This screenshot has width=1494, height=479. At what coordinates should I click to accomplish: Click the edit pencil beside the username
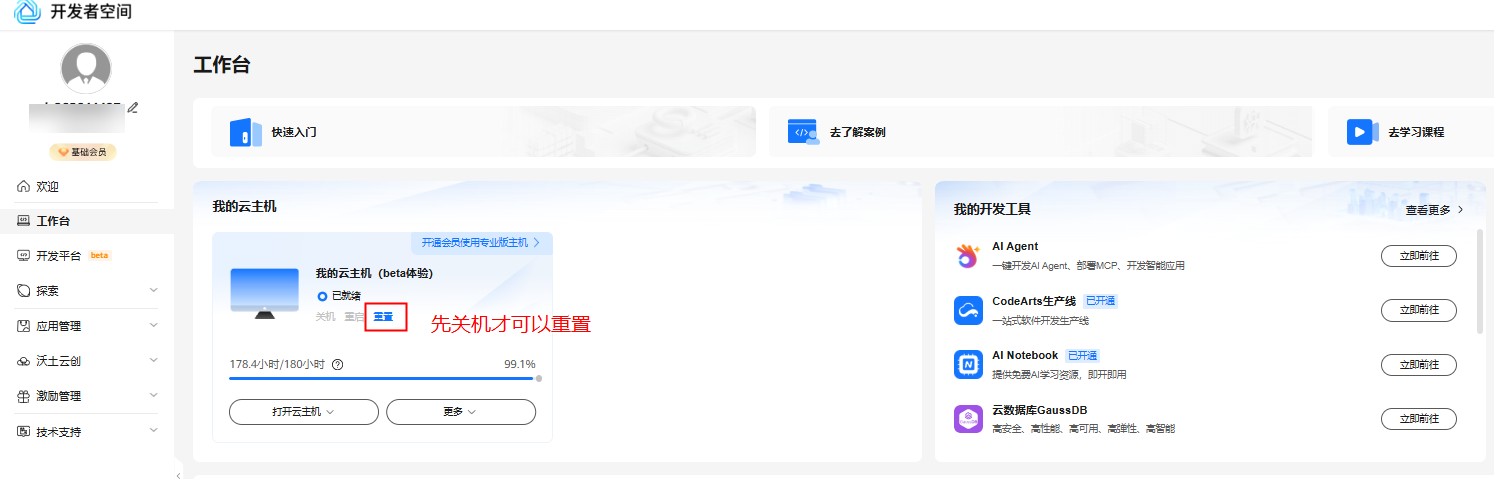click(133, 108)
